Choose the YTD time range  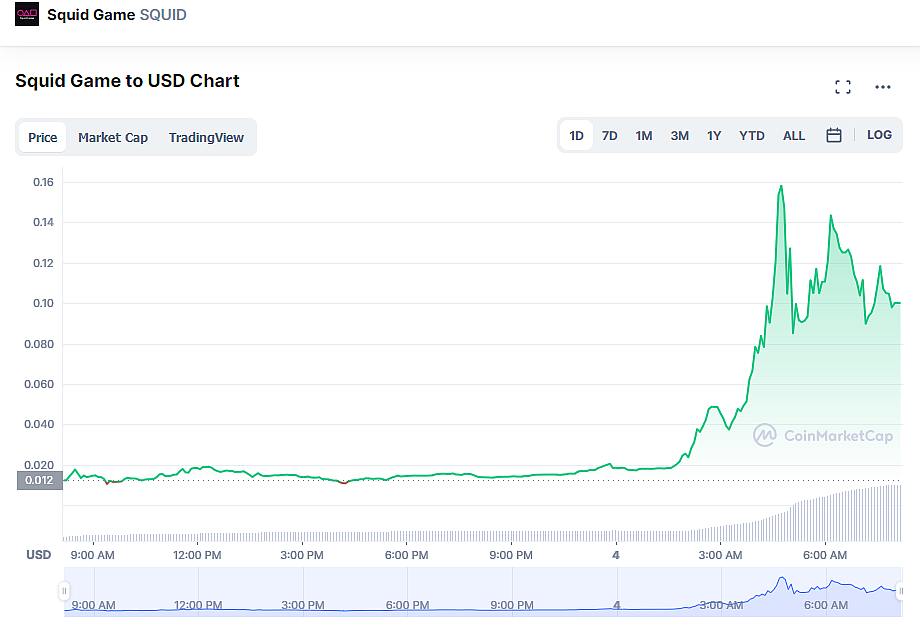752,136
